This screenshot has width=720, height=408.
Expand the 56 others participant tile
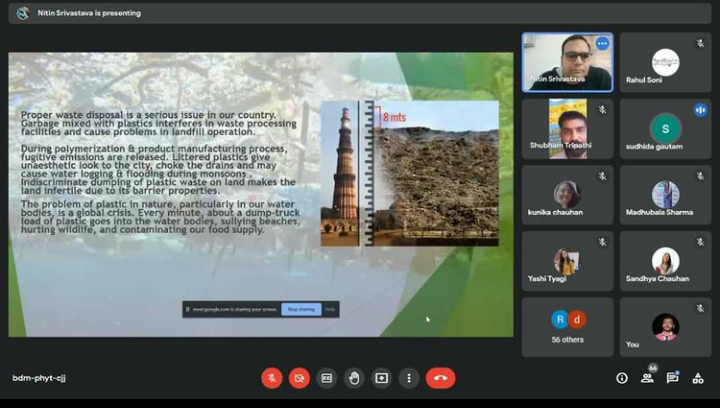(x=567, y=326)
